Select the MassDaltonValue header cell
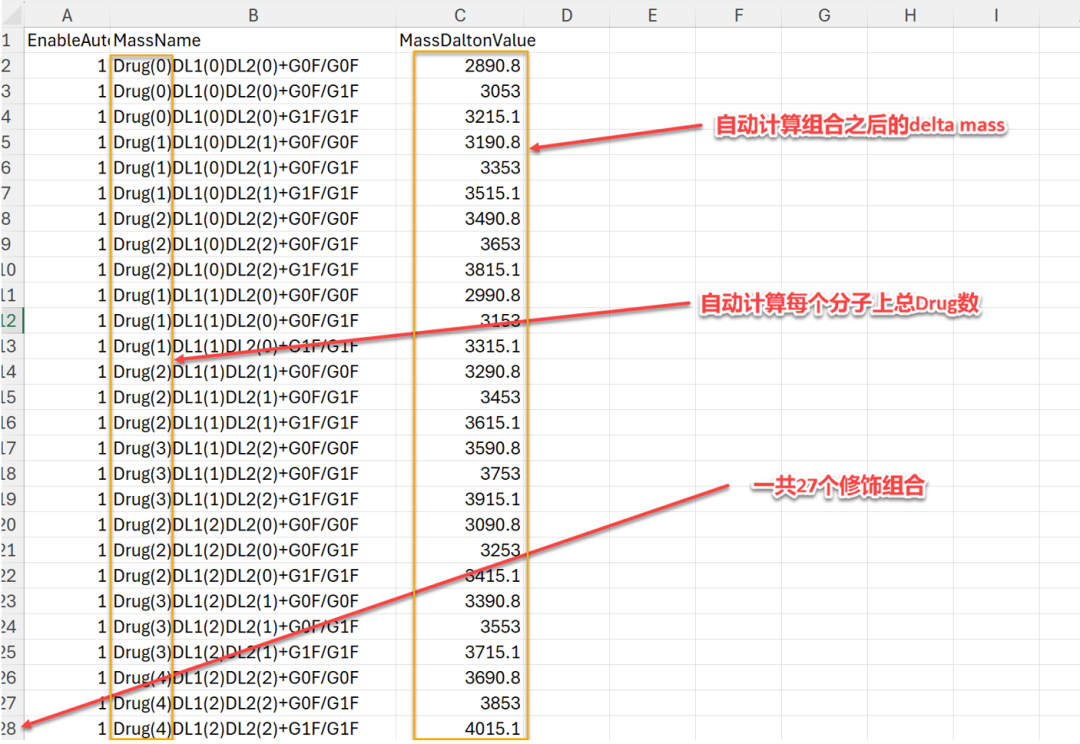 coord(467,41)
